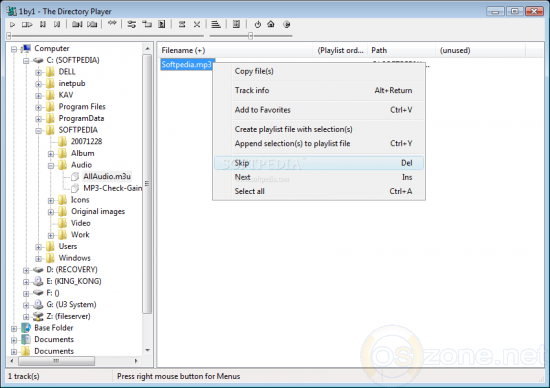Toggle the repeat mode icon
This screenshot has width=550, height=388.
coord(182,25)
